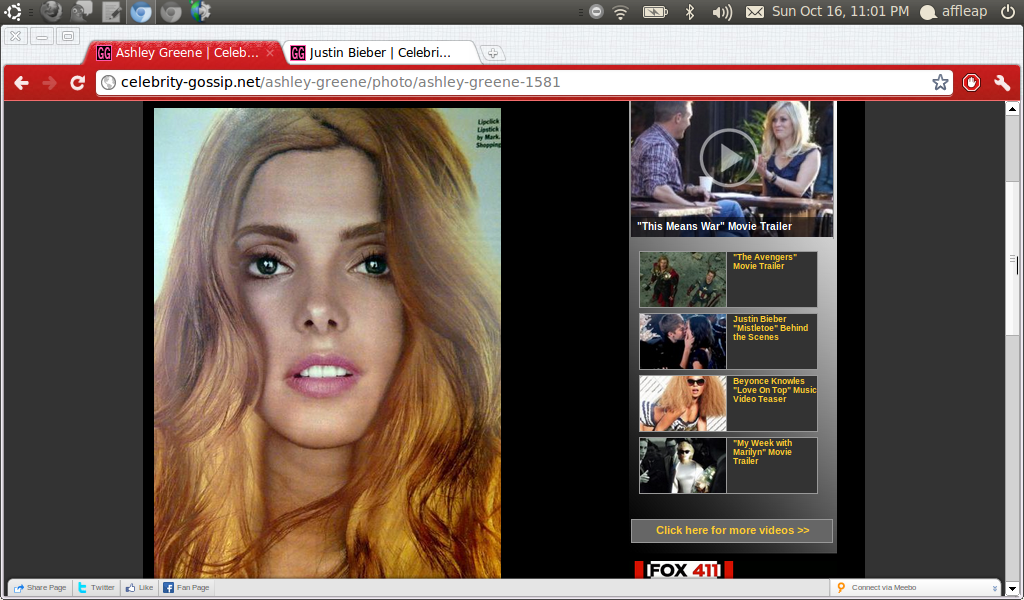Check the battery status indicator
1024x600 pixels.
click(655, 11)
